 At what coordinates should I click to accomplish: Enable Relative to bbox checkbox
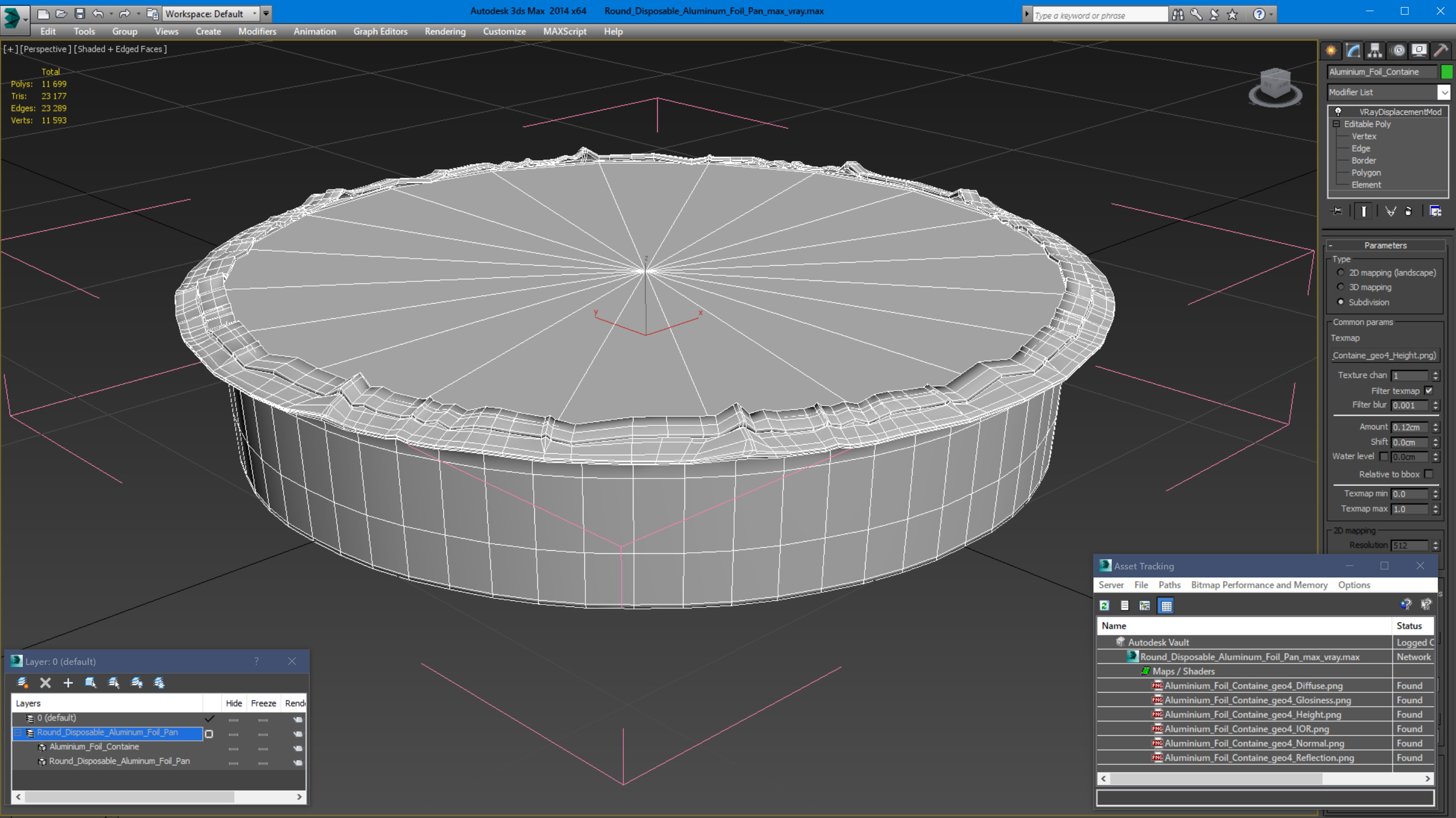(x=1428, y=474)
